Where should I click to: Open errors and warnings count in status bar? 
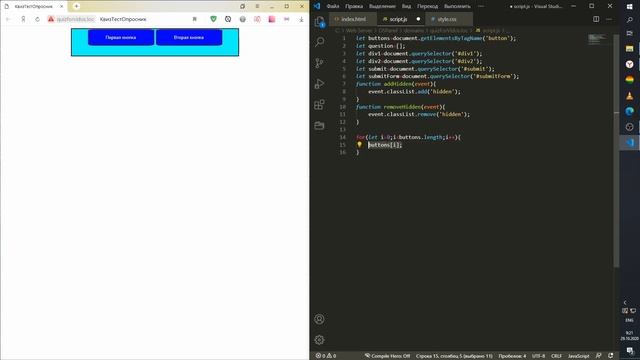[326, 356]
